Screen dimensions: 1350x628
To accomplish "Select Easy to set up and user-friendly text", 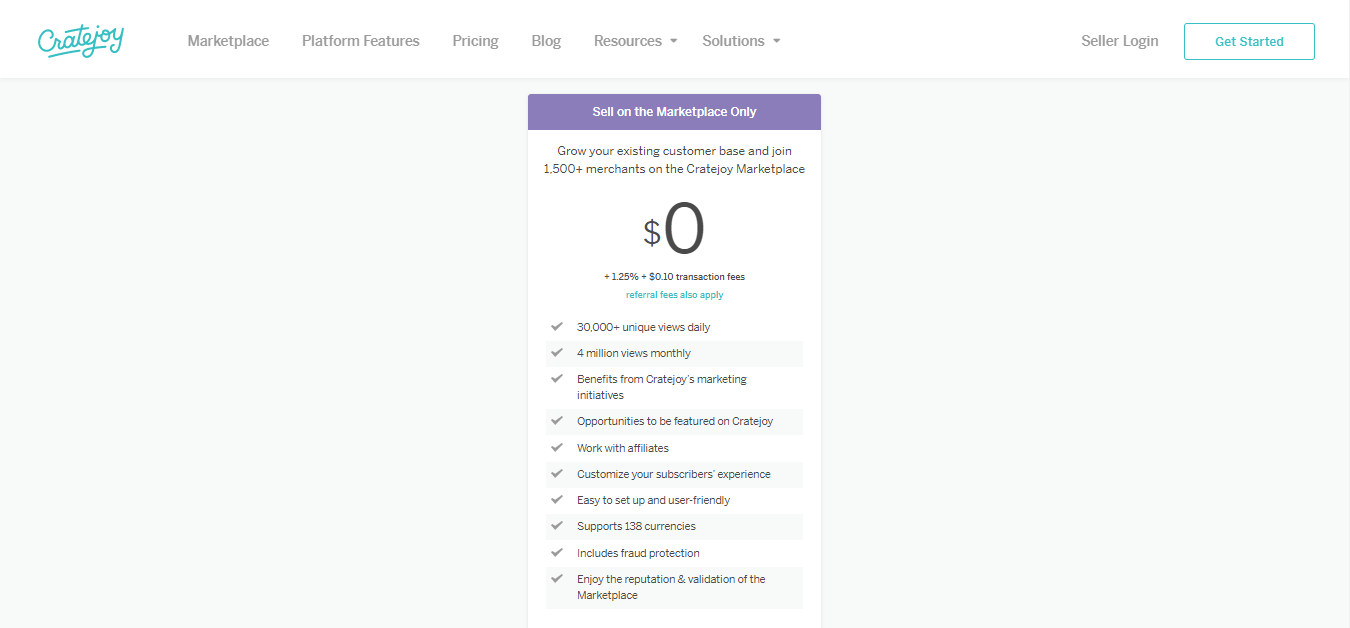I will (x=653, y=500).
